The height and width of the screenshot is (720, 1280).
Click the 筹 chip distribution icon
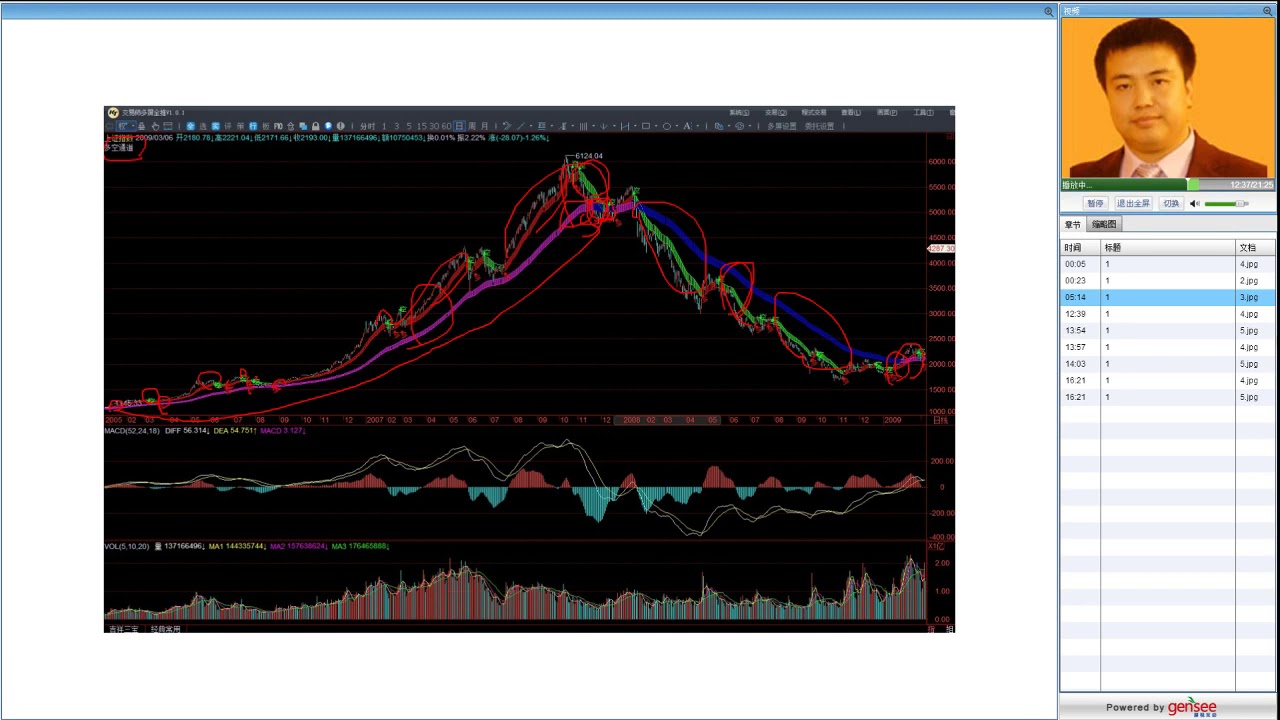click(241, 126)
